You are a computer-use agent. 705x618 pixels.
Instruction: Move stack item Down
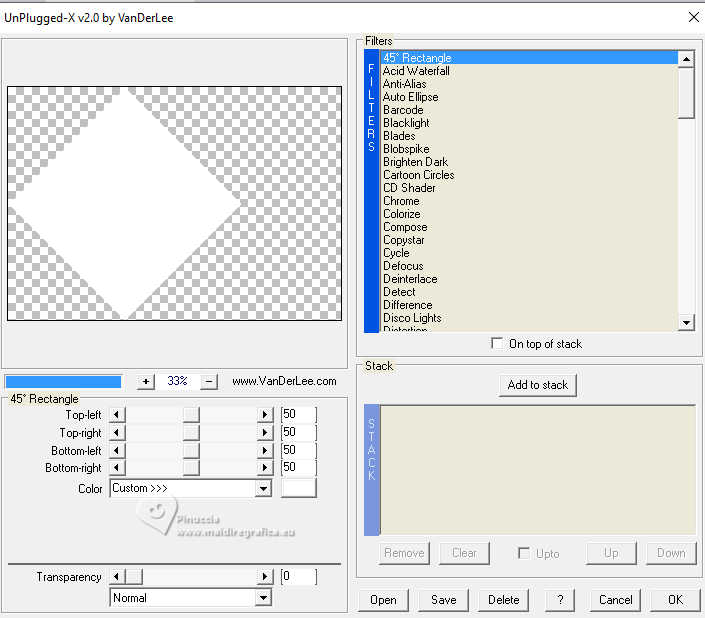click(671, 553)
